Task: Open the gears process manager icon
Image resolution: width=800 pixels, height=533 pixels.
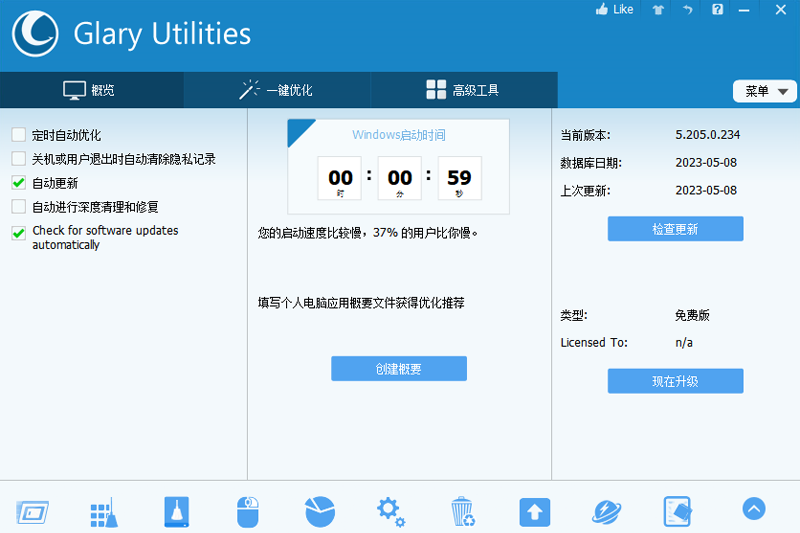Action: point(391,512)
